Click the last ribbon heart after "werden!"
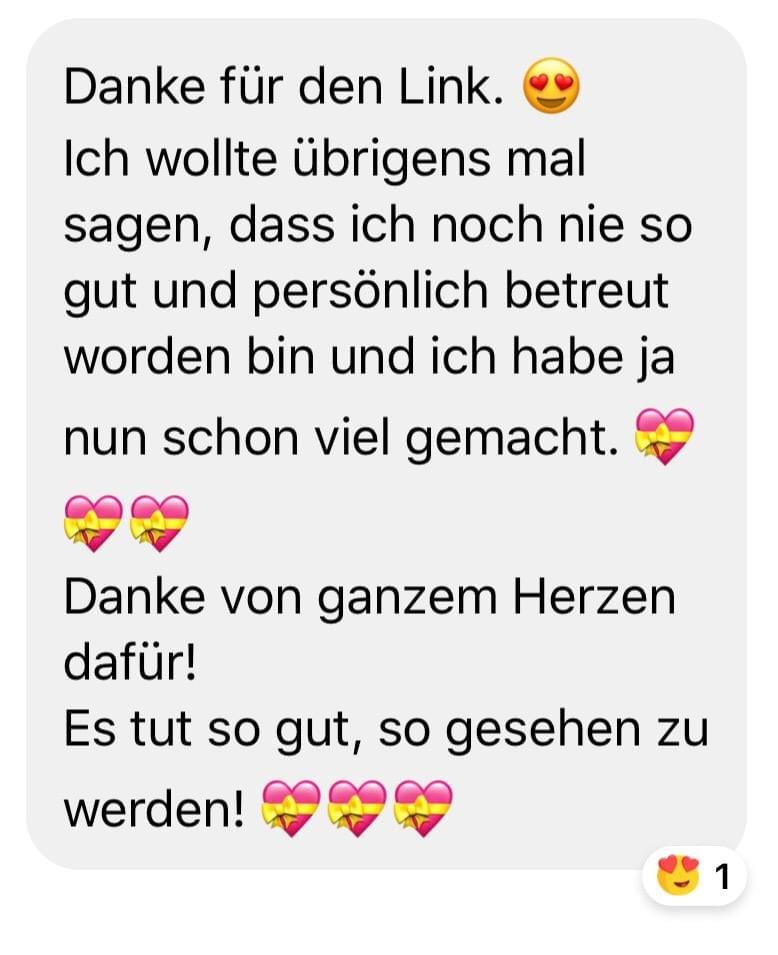This screenshot has width=778, height=955. click(x=423, y=809)
